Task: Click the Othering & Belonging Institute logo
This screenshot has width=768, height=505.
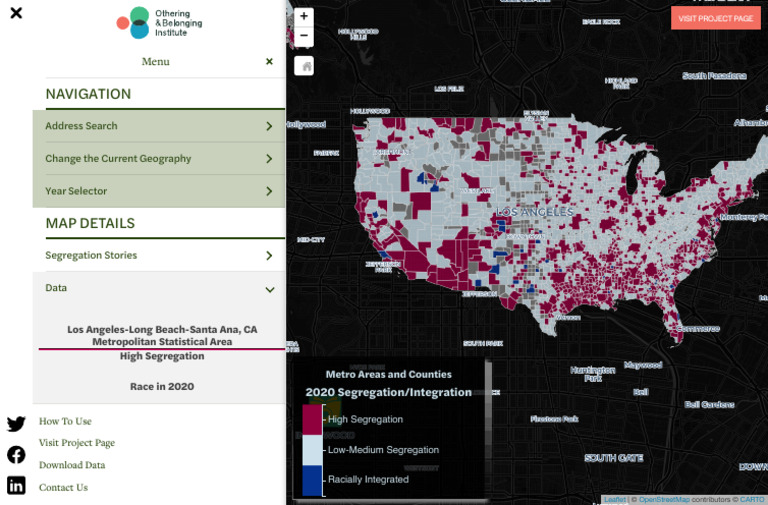Action: point(159,23)
